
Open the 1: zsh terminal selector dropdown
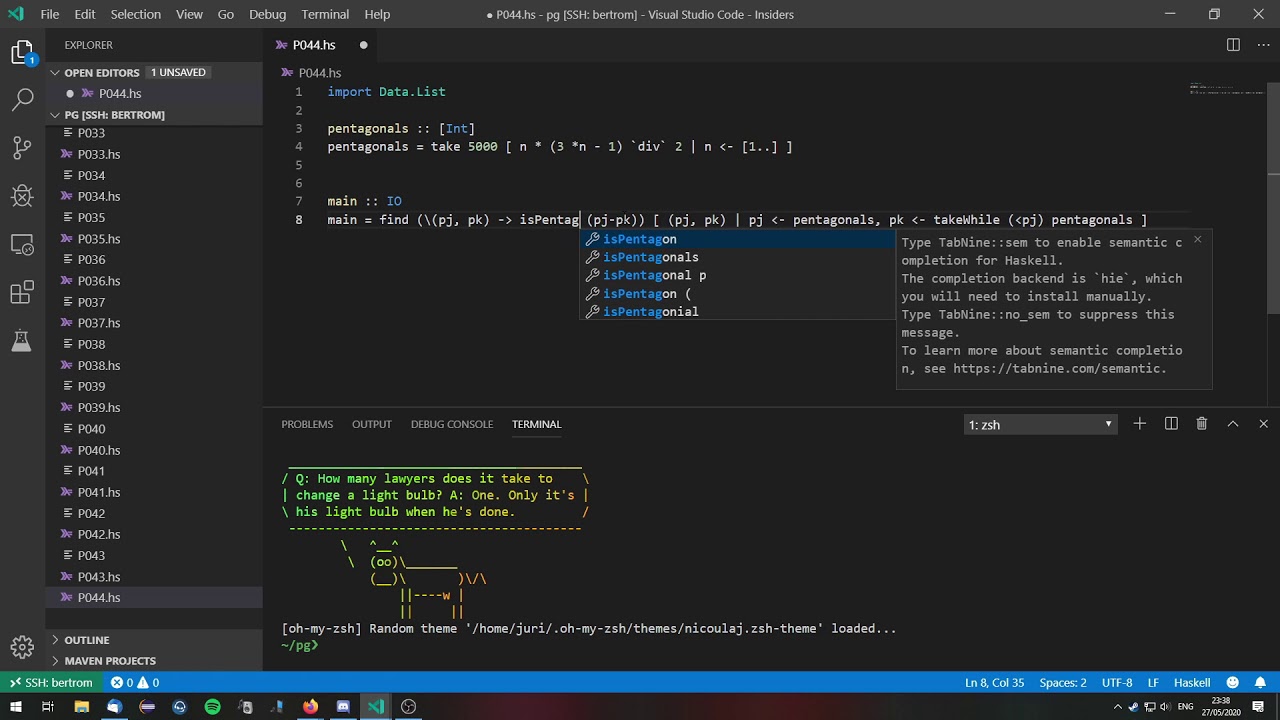1040,425
